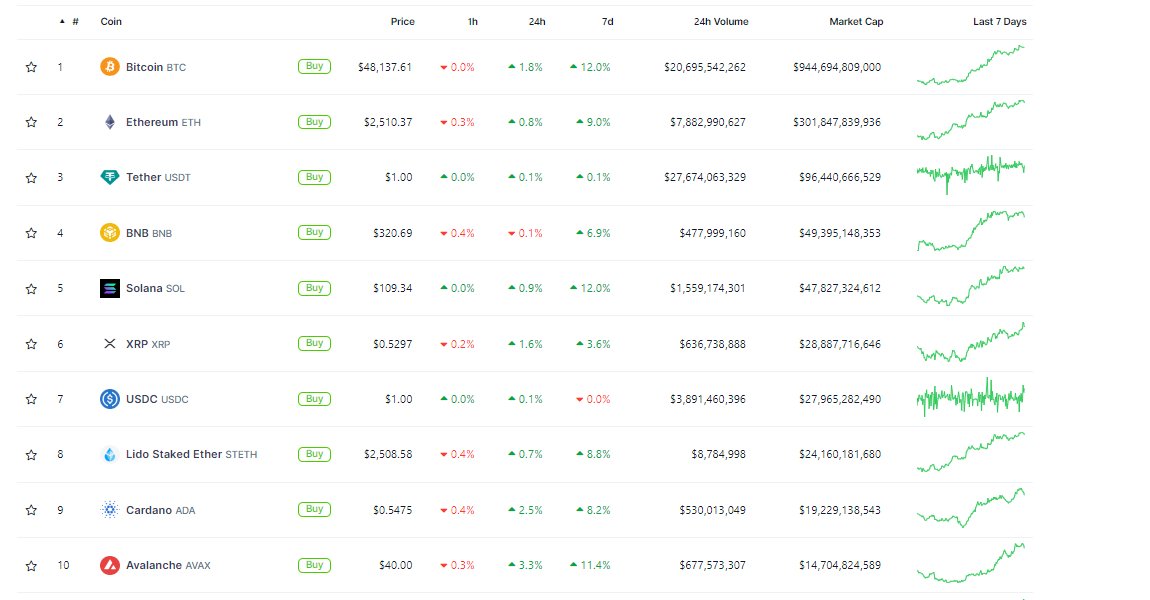The image size is (1150, 600).
Task: Click Bitcoin price $48,137.61
Action: (x=384, y=67)
